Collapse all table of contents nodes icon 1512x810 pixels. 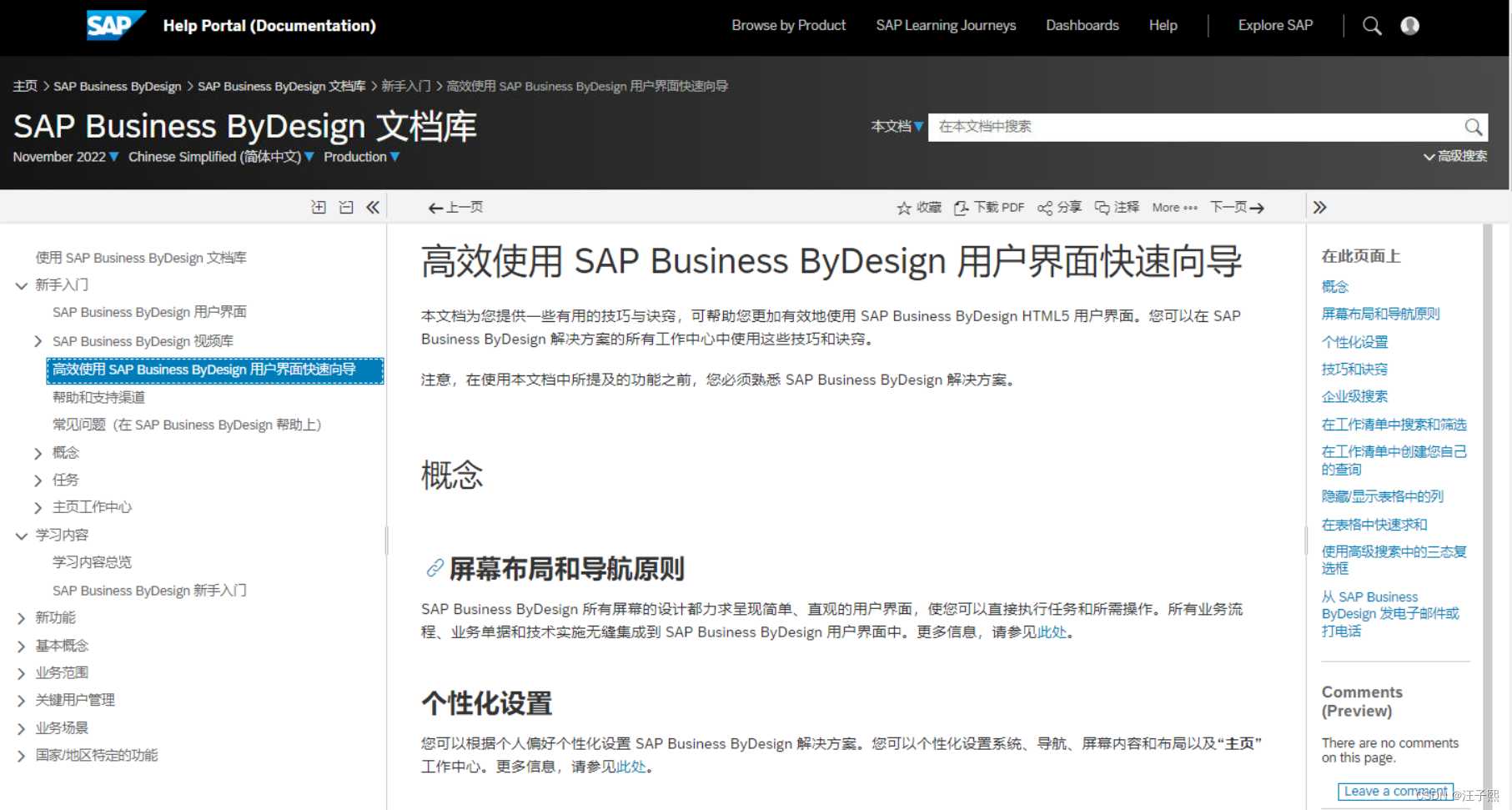pyautogui.click(x=346, y=207)
